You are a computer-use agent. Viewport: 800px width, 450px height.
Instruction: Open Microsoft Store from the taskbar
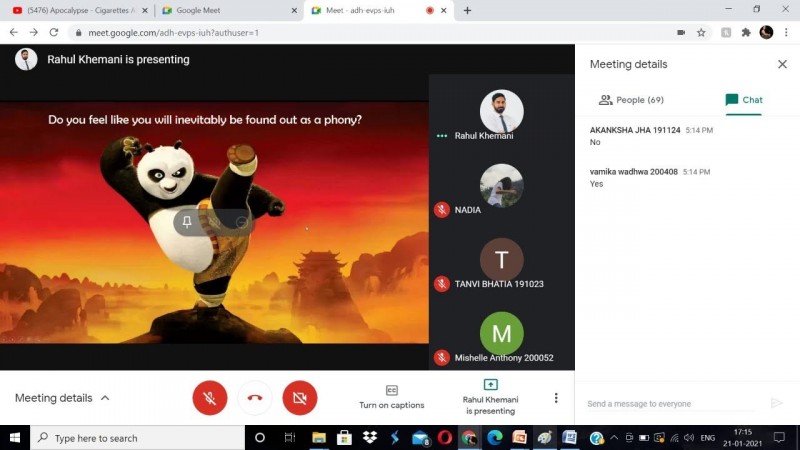tap(344, 438)
